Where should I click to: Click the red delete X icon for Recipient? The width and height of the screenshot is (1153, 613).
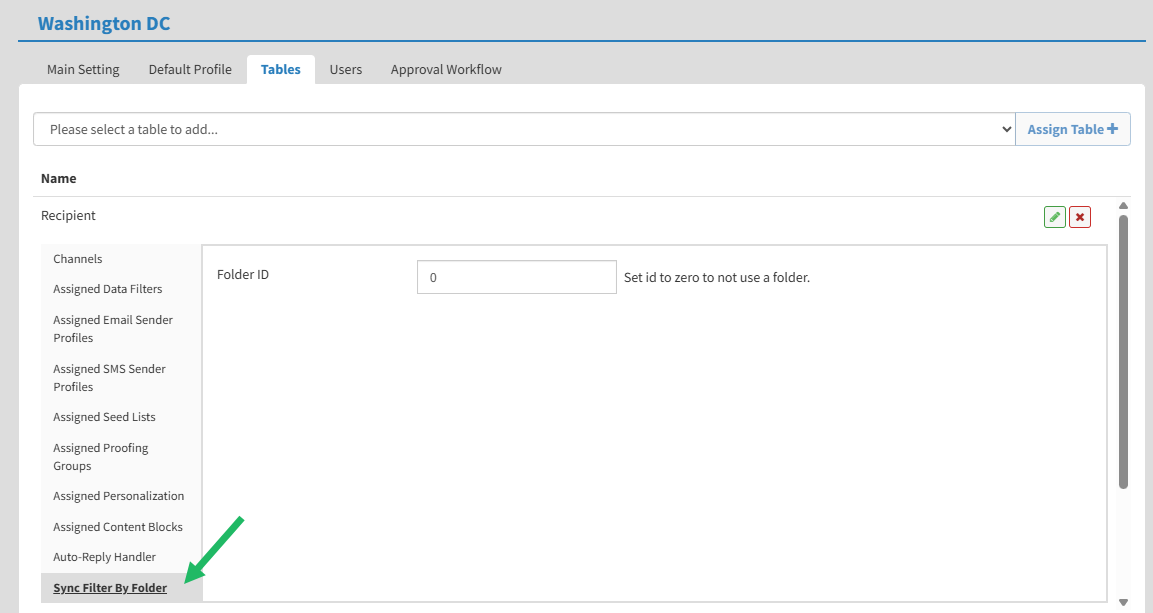1079,217
